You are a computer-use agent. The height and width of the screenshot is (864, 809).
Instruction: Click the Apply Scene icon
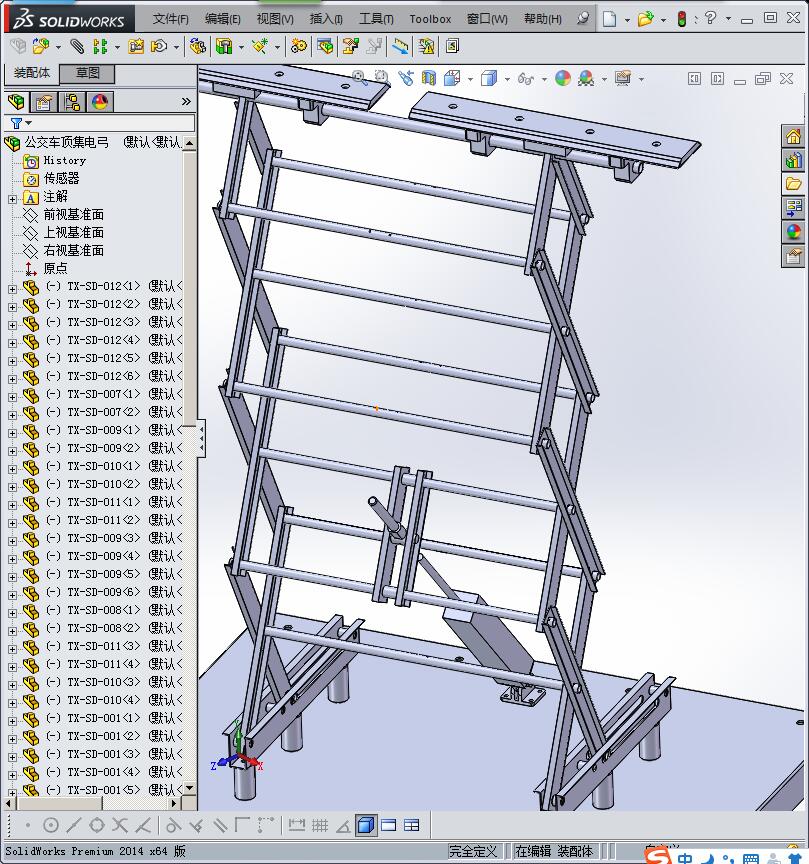[586, 78]
